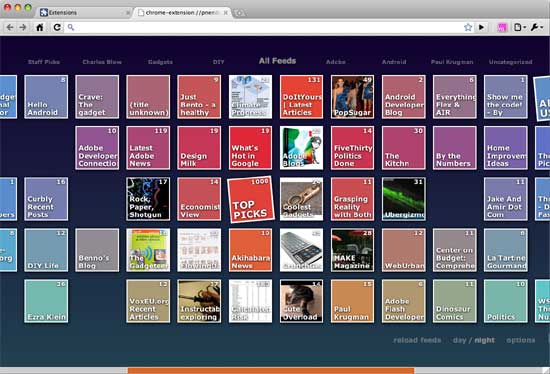
Task: Open the TOP PICKS tile
Action: (250, 199)
